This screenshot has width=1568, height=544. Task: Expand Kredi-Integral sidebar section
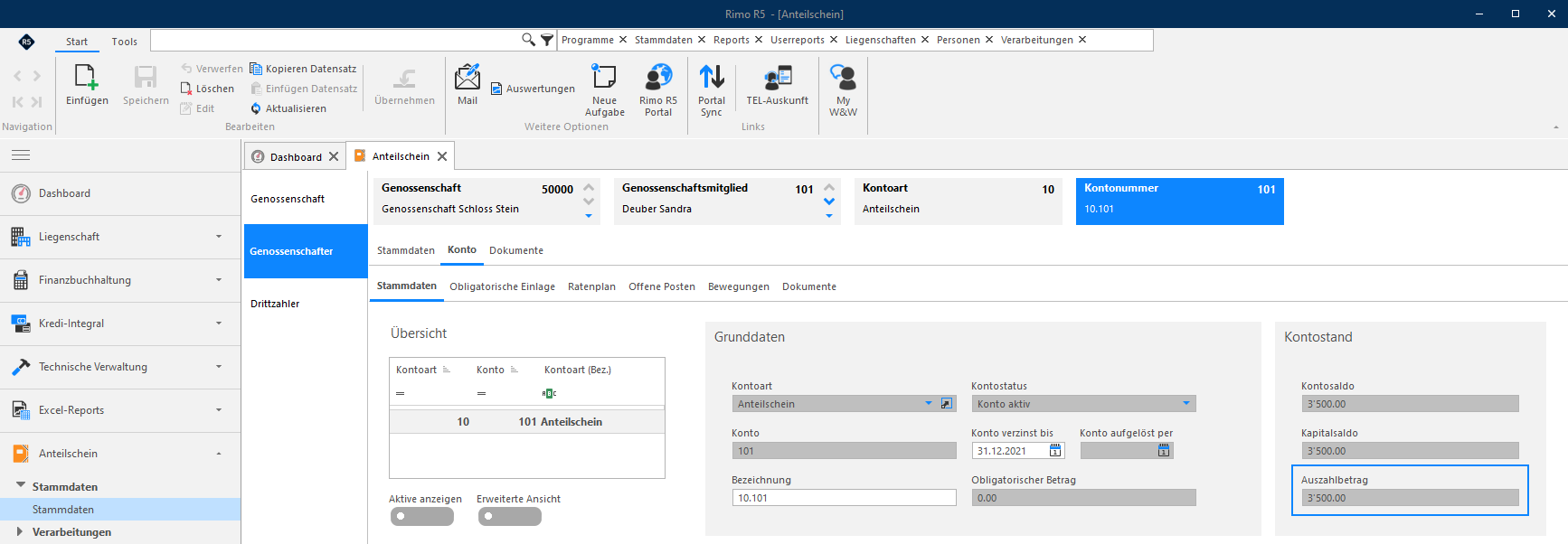tap(219, 324)
